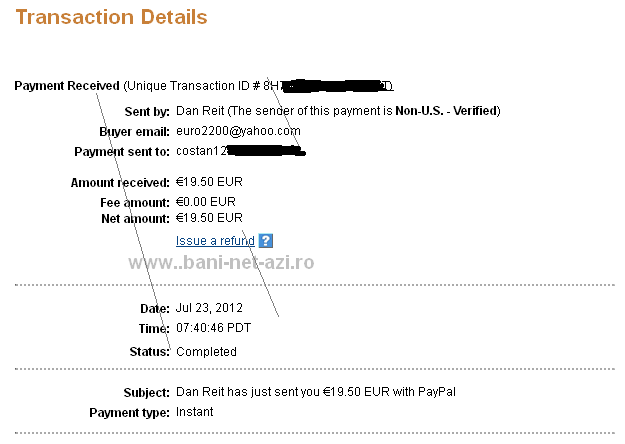Screen dimensions: 625x444
Task: Click the Completed status value
Action: click(x=206, y=352)
